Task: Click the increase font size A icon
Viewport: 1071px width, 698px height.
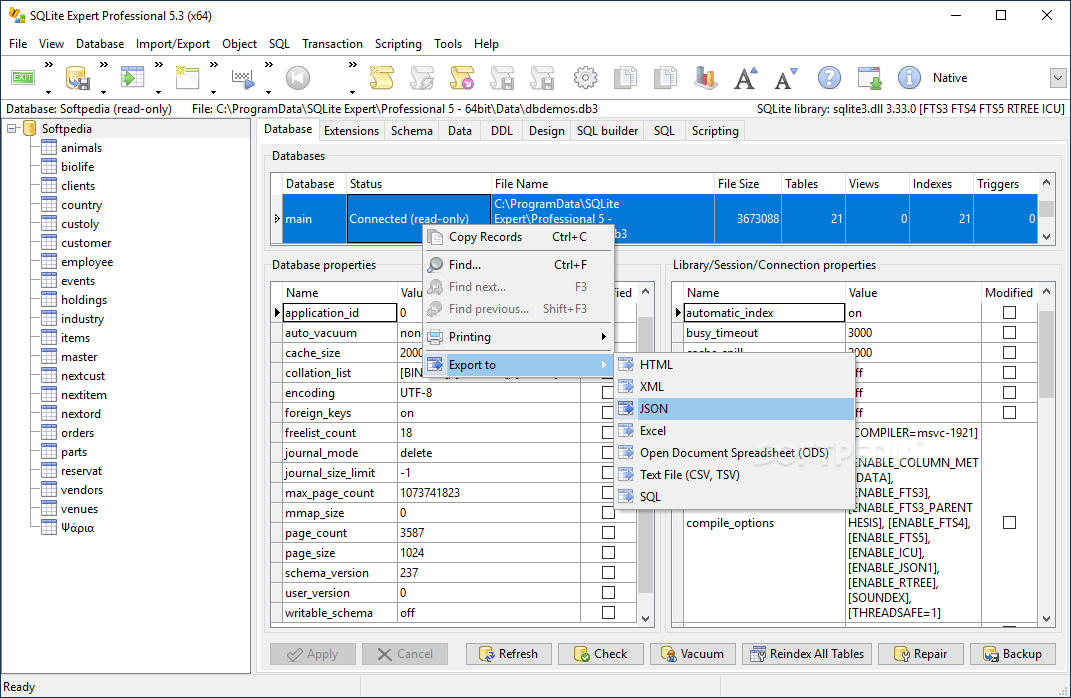Action: tap(745, 78)
